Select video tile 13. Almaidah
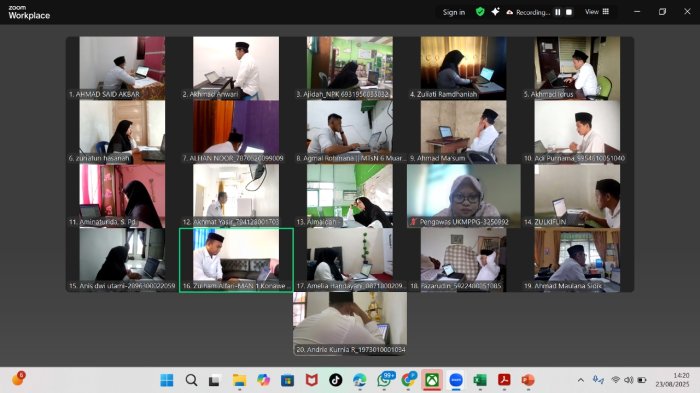Image resolution: width=700 pixels, height=393 pixels. [350, 196]
